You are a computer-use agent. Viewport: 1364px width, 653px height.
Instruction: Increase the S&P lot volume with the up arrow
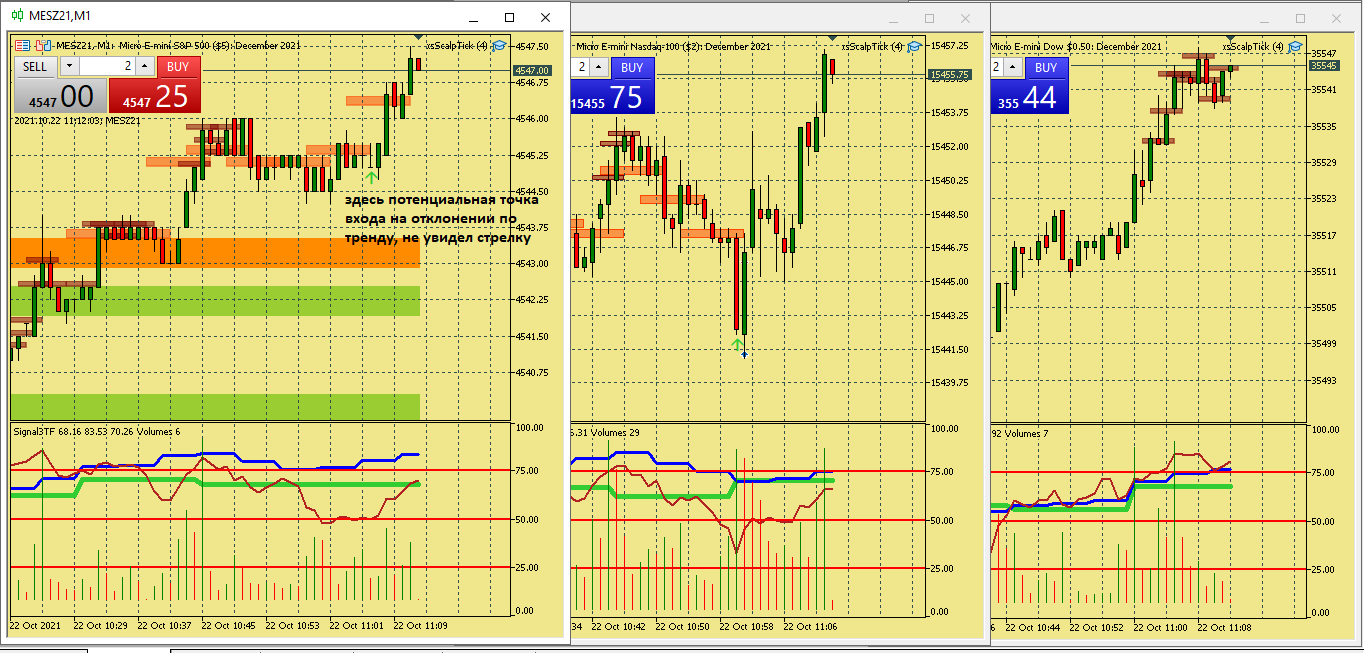[145, 66]
